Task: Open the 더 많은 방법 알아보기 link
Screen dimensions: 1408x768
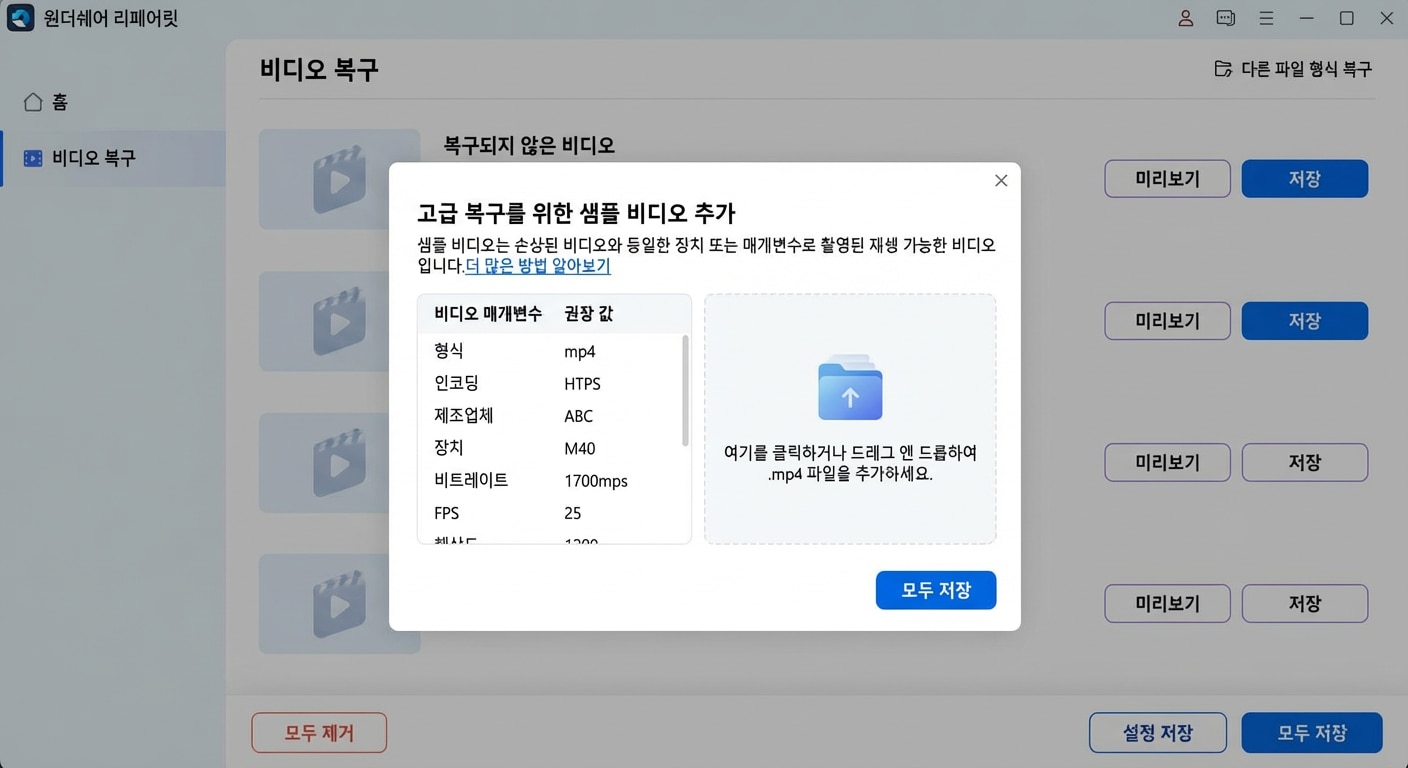Action: click(x=537, y=266)
